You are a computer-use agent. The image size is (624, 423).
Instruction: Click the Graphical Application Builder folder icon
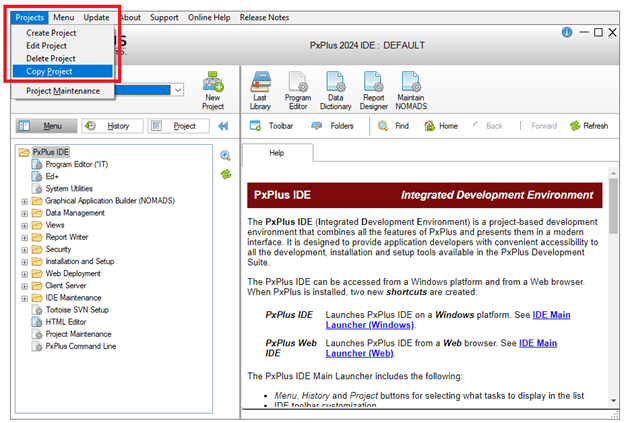tap(37, 201)
